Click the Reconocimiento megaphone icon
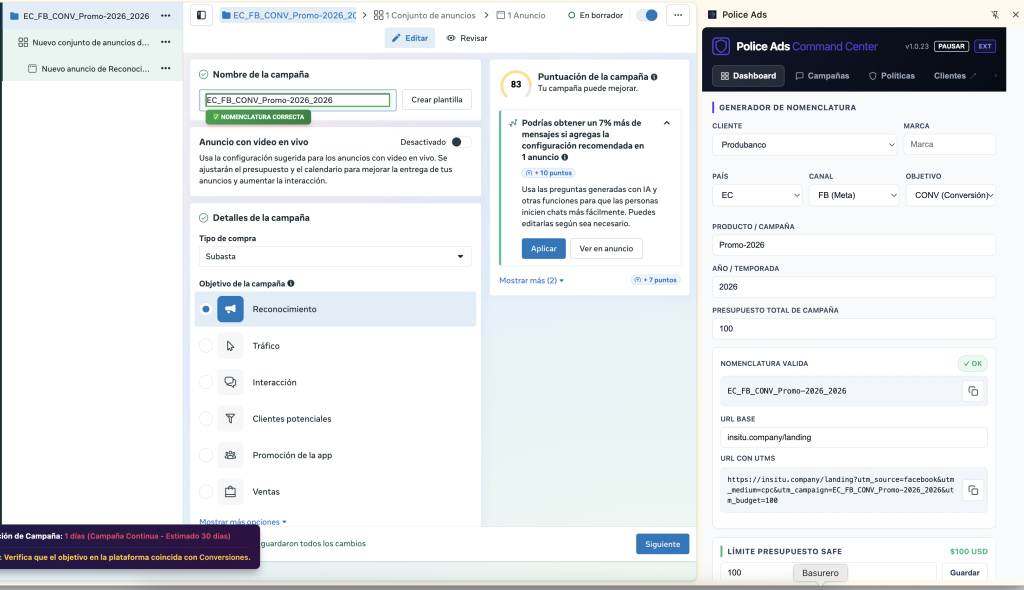Viewport: 1024px width, 590px height. pyautogui.click(x=231, y=309)
